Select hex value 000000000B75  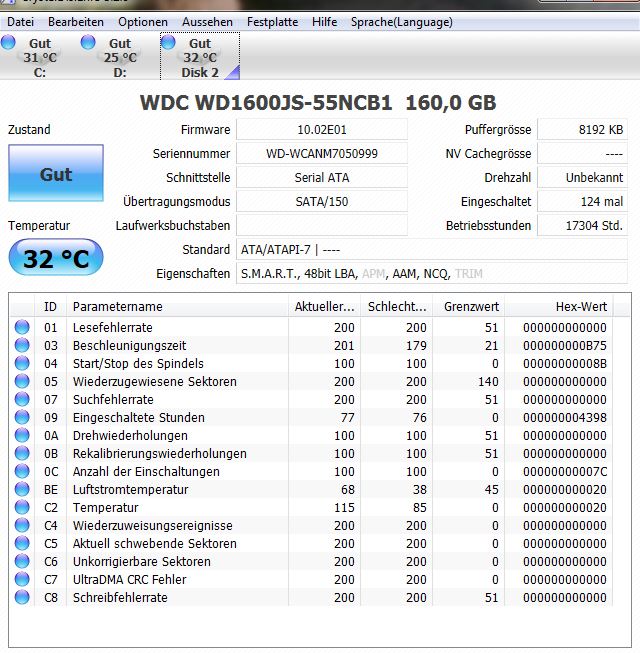(x=565, y=345)
